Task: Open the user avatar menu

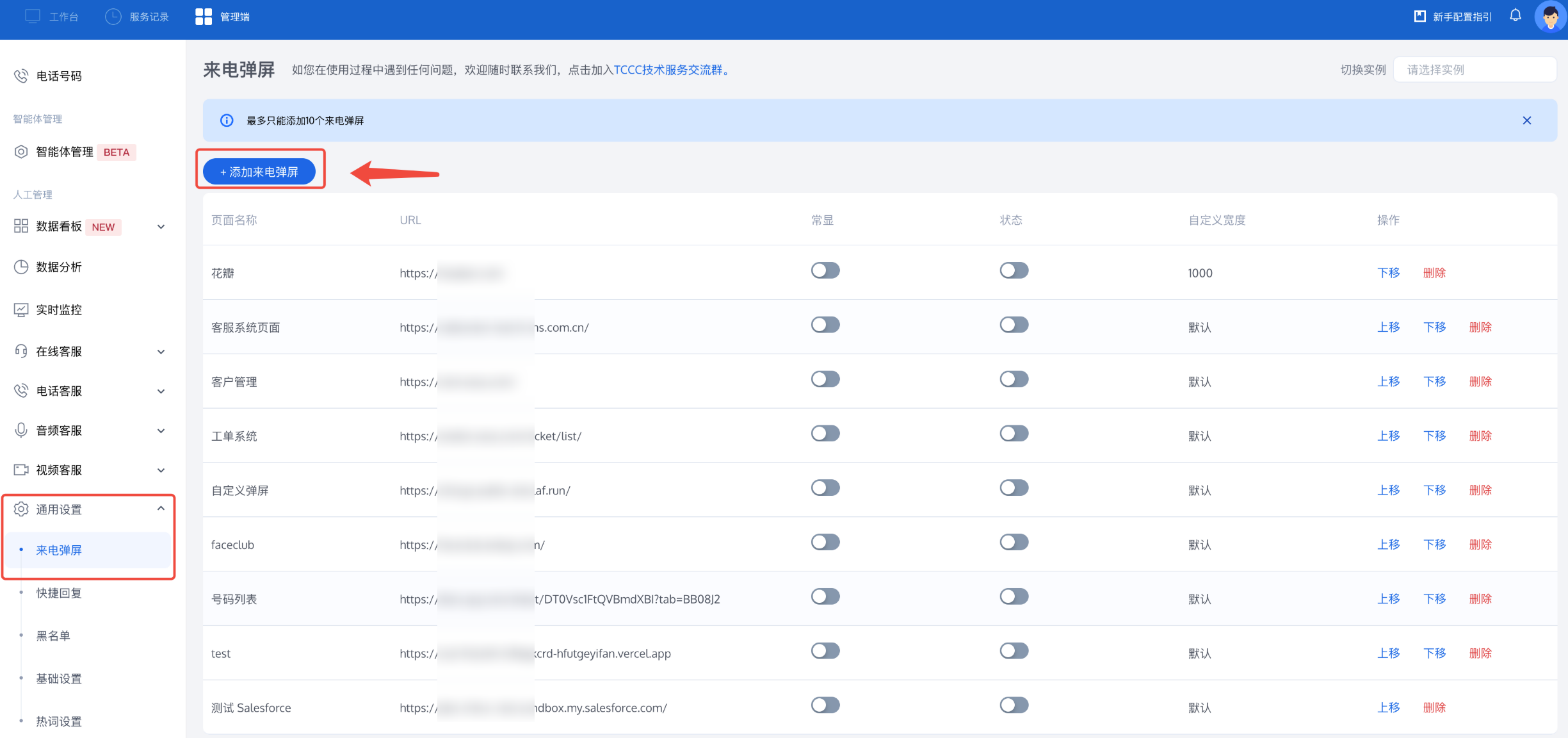Action: pyautogui.click(x=1549, y=17)
